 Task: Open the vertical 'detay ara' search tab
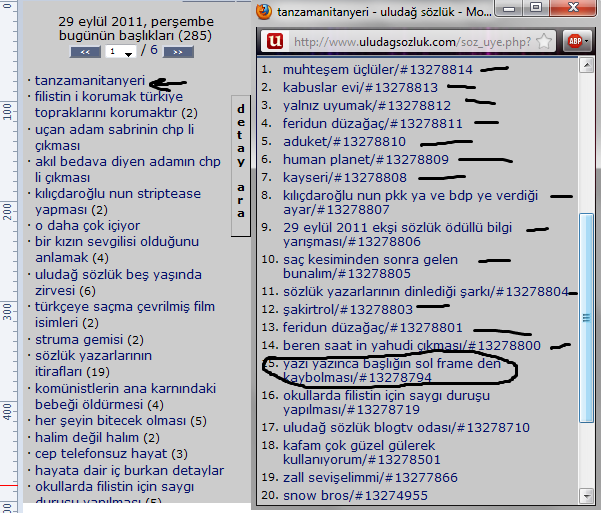(241, 165)
